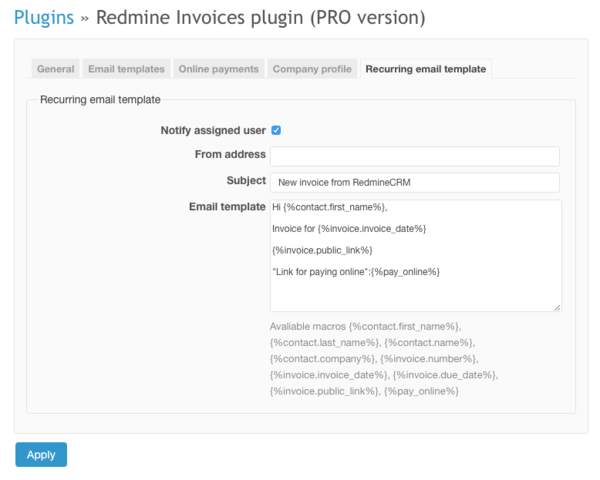Click into the Subject text field
The height and width of the screenshot is (480, 600).
point(414,182)
